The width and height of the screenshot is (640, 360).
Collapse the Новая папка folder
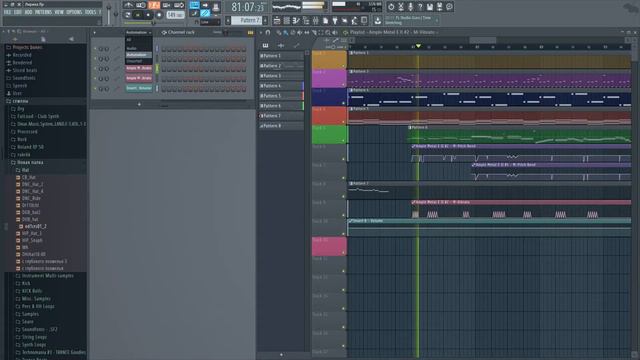[30, 162]
